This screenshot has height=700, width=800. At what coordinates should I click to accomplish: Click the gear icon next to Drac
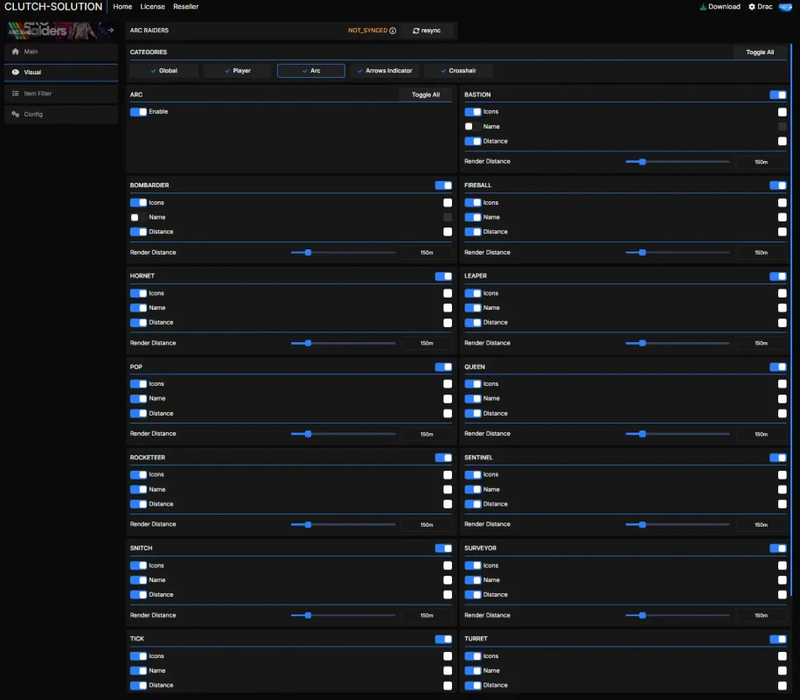(752, 7)
